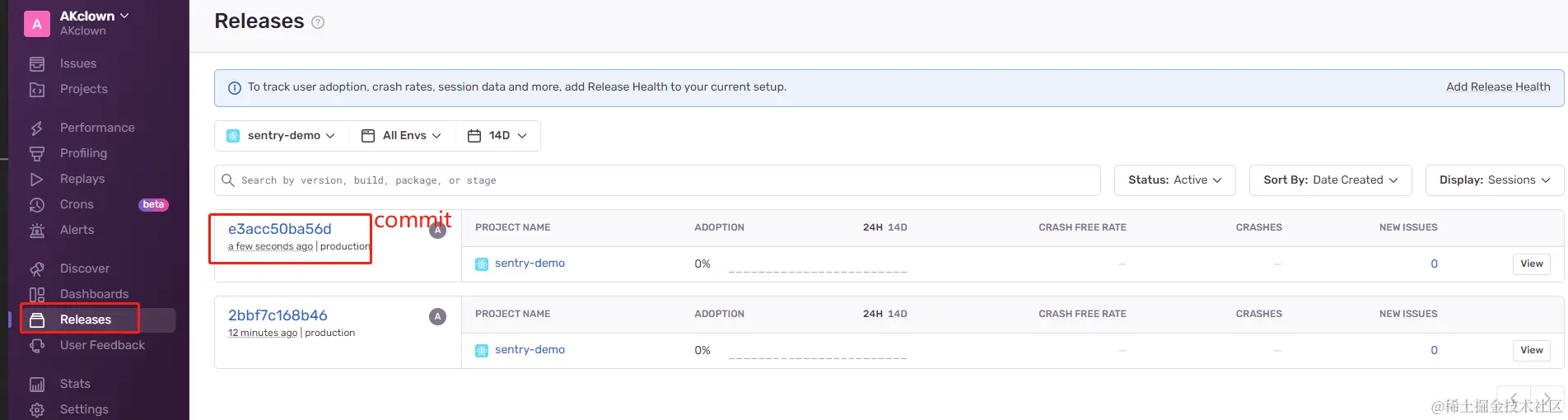Image resolution: width=1568 pixels, height=420 pixels.
Task: Change the Status: Active filter
Action: coord(1174,180)
